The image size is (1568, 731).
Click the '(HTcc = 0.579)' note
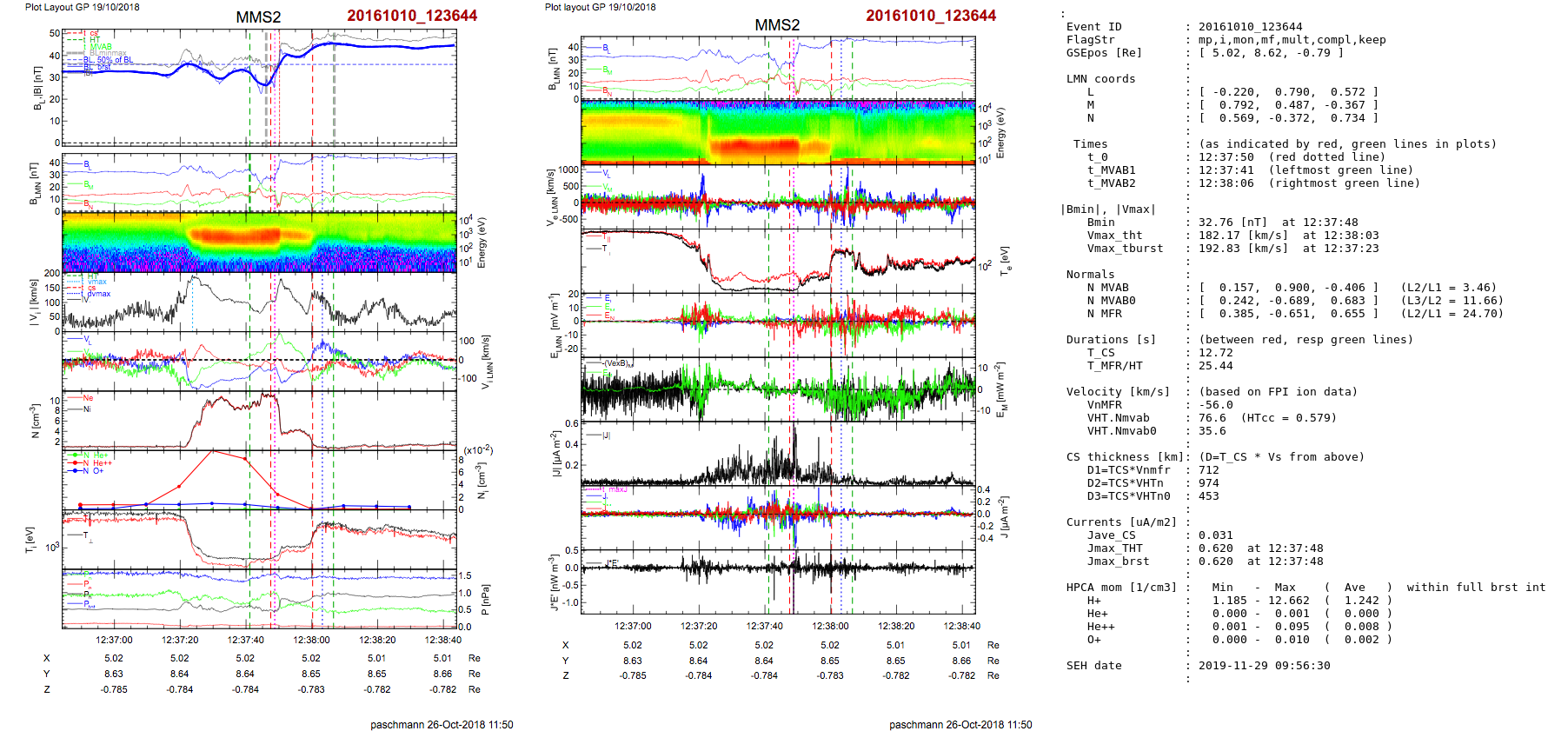1289,418
